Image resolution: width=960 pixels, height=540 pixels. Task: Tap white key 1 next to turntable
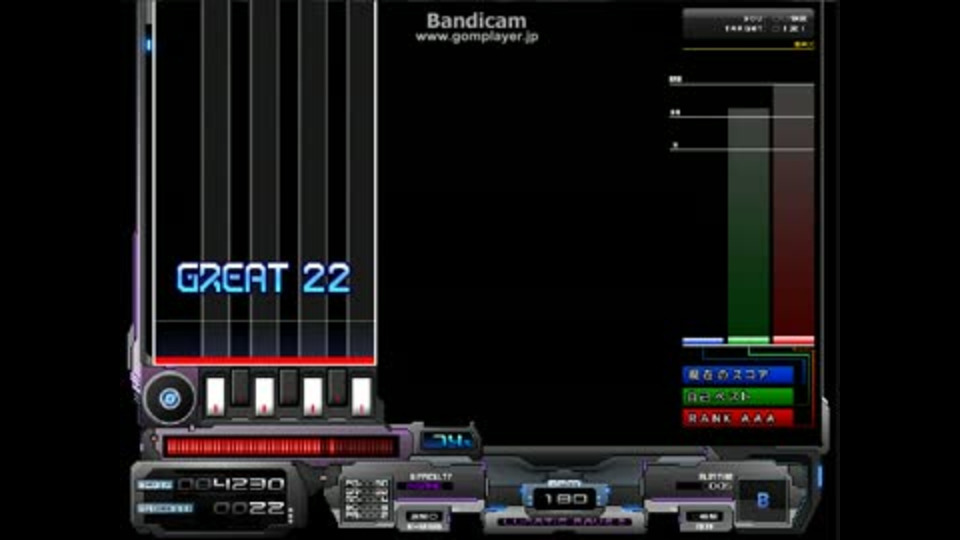click(216, 397)
